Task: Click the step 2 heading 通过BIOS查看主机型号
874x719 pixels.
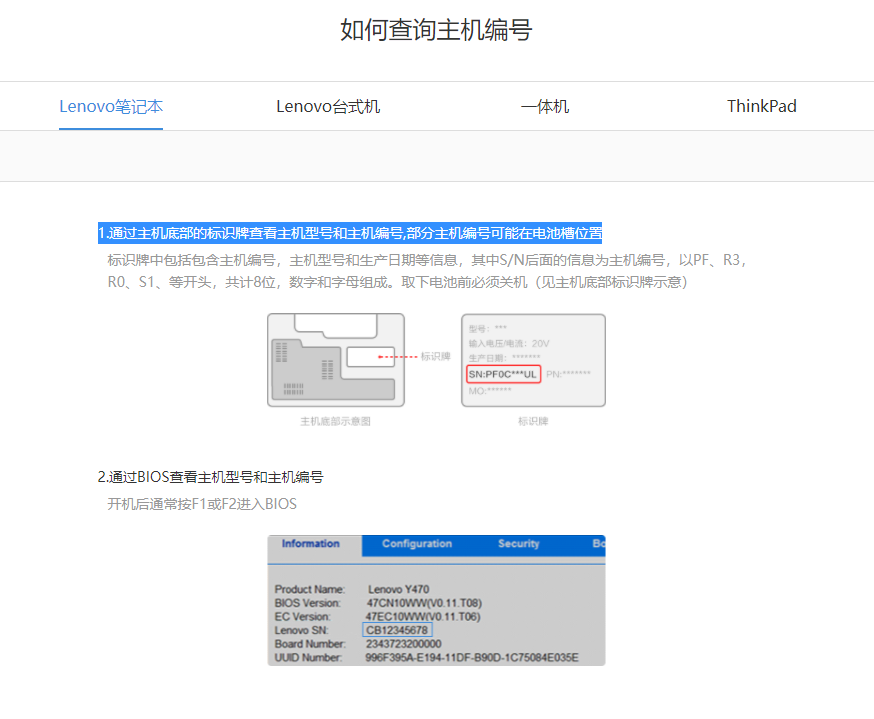Action: tap(211, 477)
